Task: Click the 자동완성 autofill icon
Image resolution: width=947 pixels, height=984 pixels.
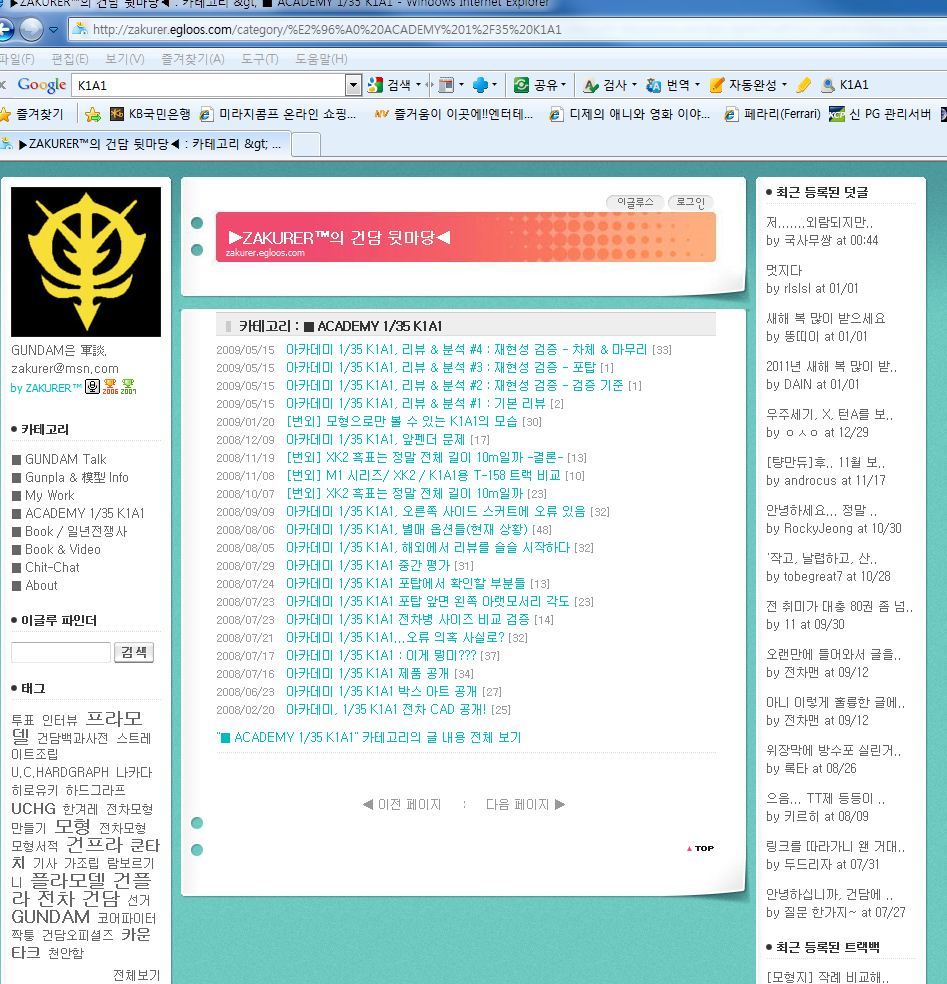Action: pos(717,85)
